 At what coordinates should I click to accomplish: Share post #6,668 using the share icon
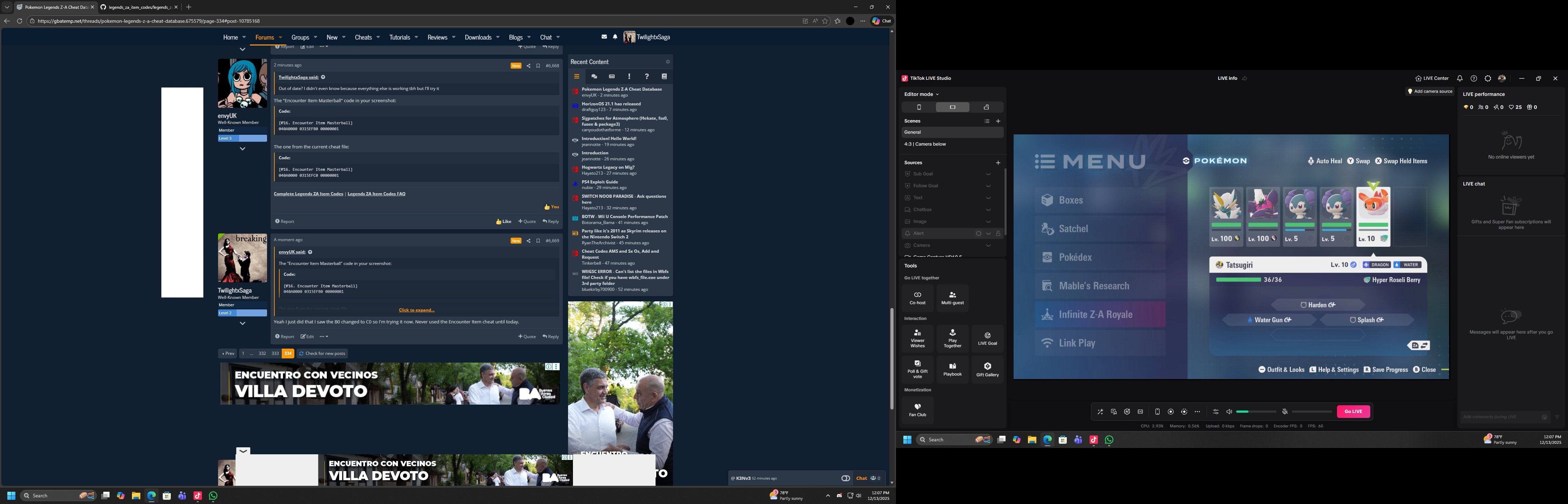pos(528,66)
